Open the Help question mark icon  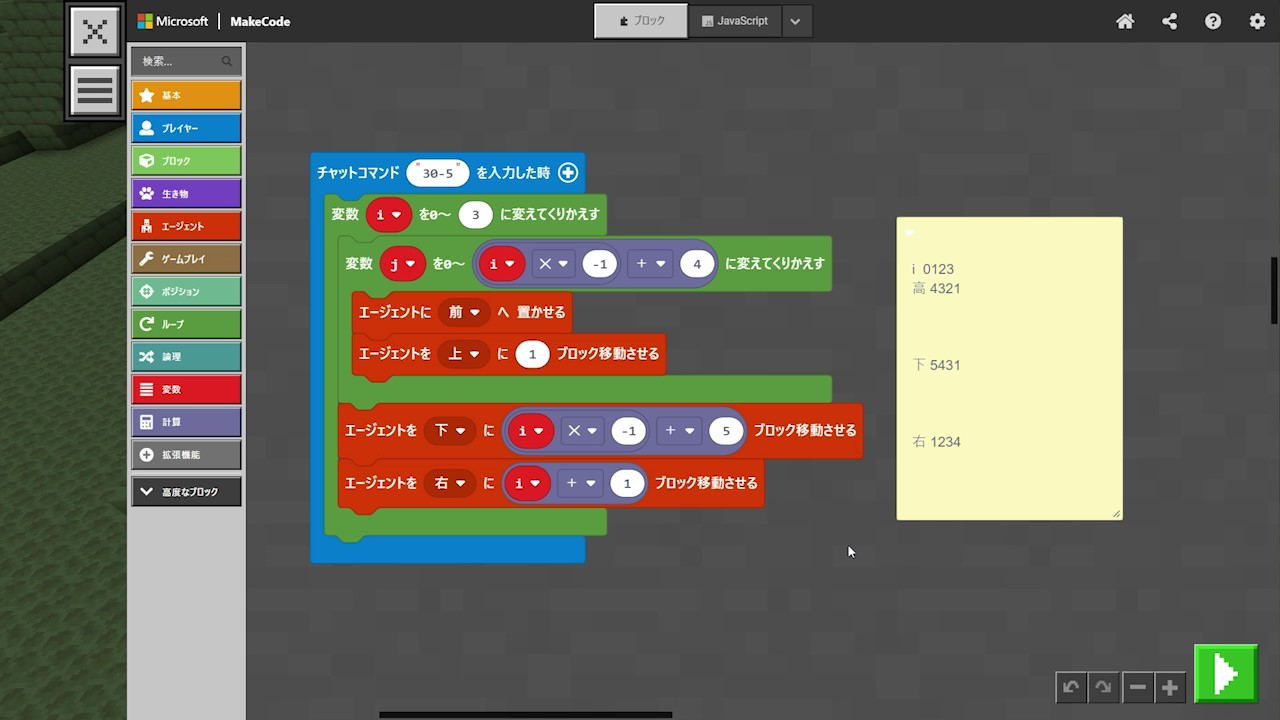click(x=1213, y=21)
